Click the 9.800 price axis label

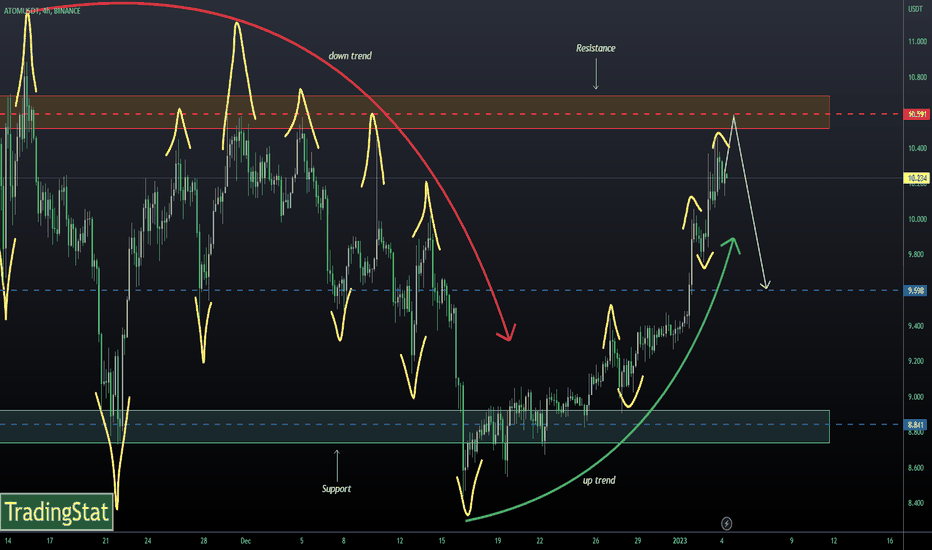tap(916, 254)
